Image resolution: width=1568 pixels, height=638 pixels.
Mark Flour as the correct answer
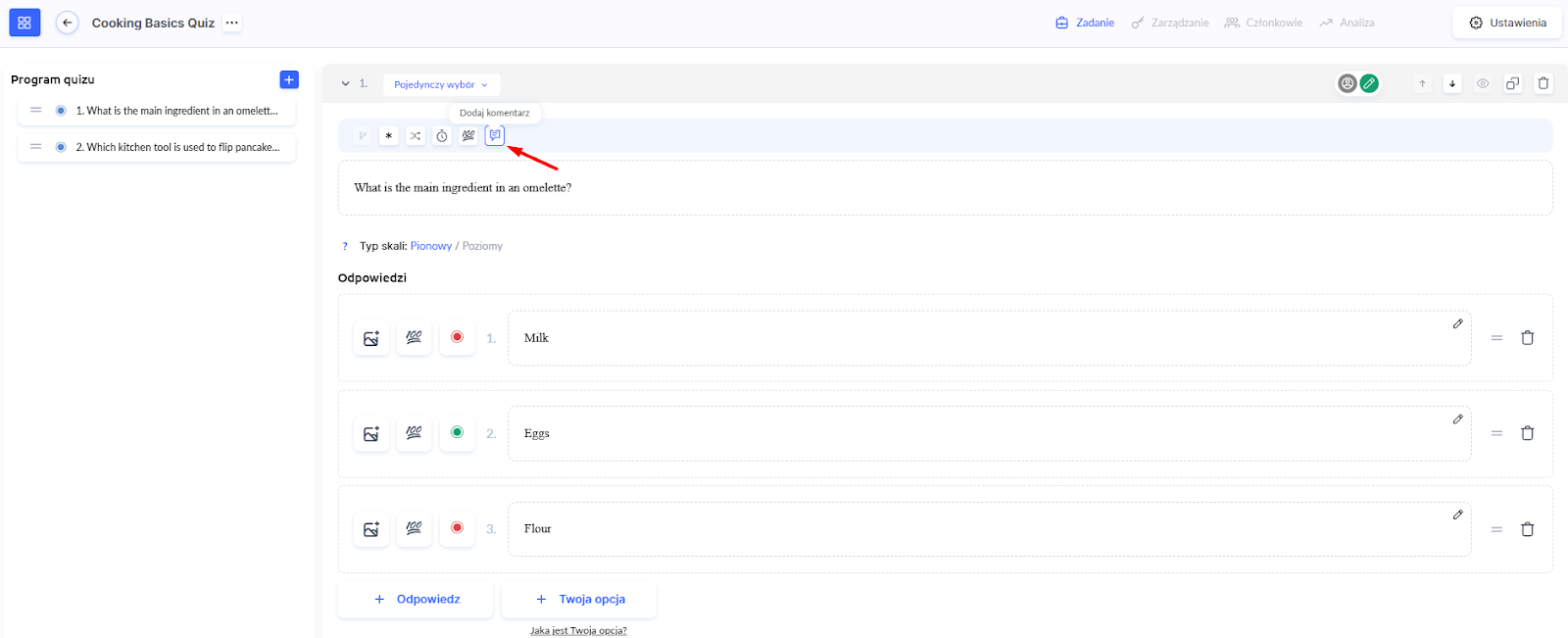pos(457,528)
